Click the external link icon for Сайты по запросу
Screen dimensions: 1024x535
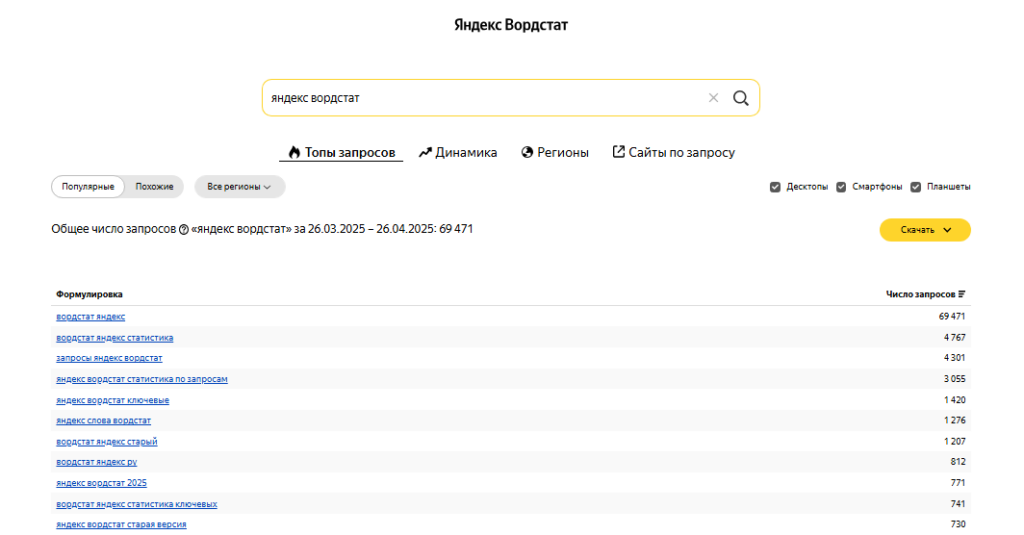coord(618,152)
